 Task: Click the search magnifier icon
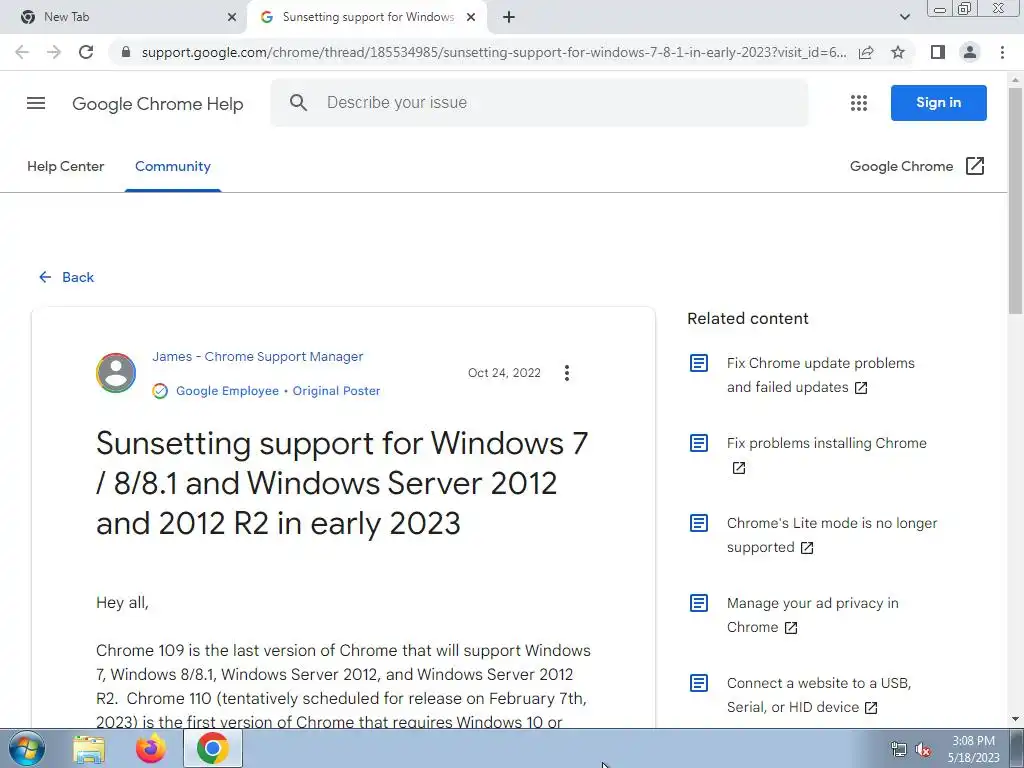(298, 103)
